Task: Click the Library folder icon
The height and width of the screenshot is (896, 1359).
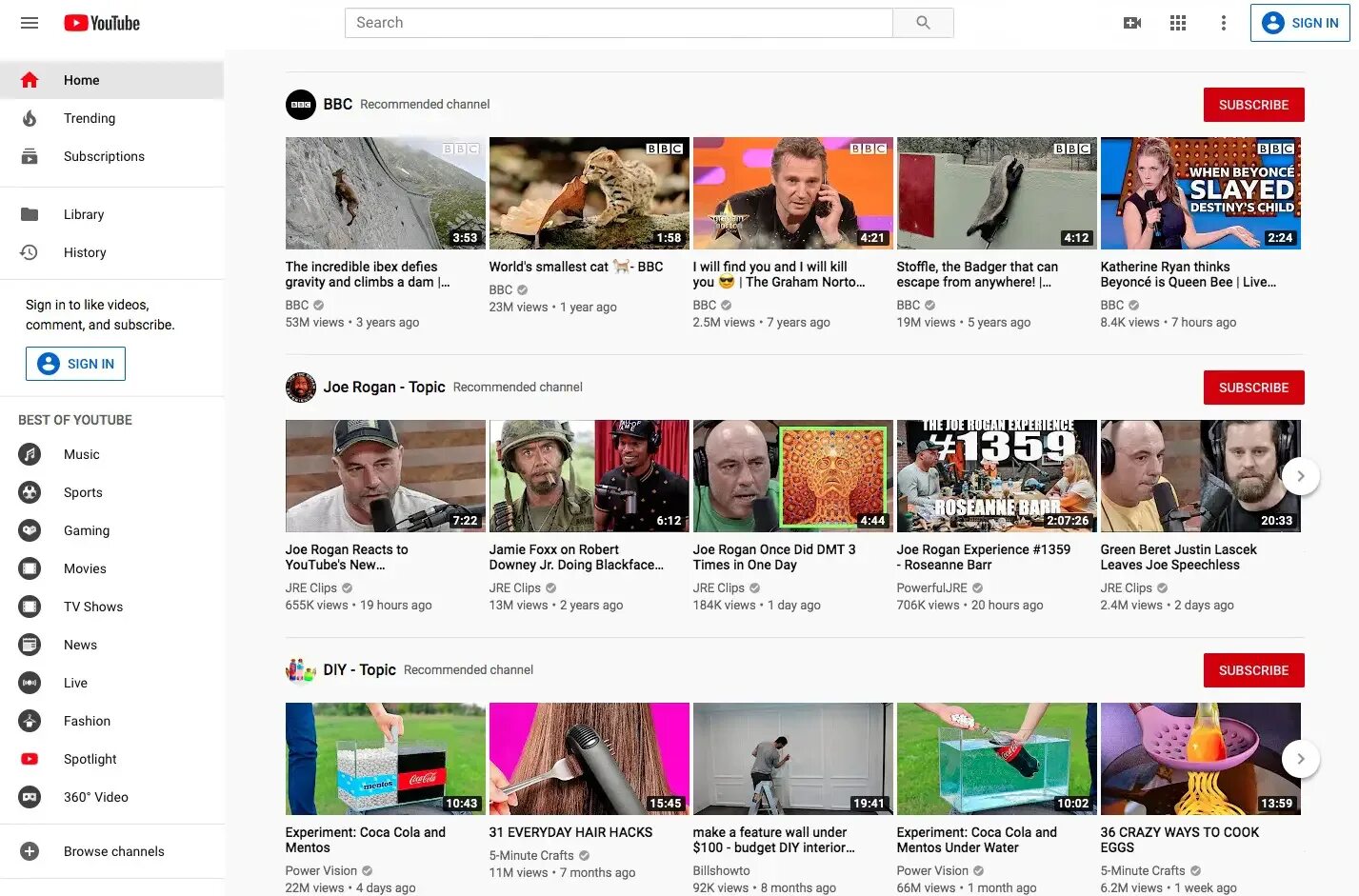Action: click(x=30, y=214)
